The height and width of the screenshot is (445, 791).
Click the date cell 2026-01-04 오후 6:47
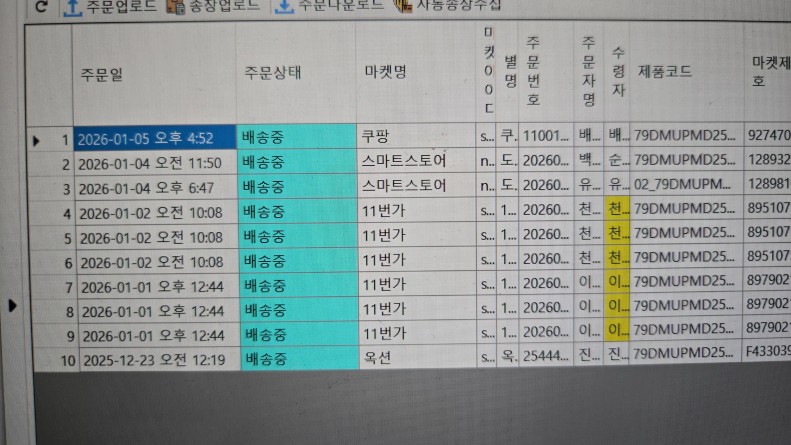coord(157,188)
